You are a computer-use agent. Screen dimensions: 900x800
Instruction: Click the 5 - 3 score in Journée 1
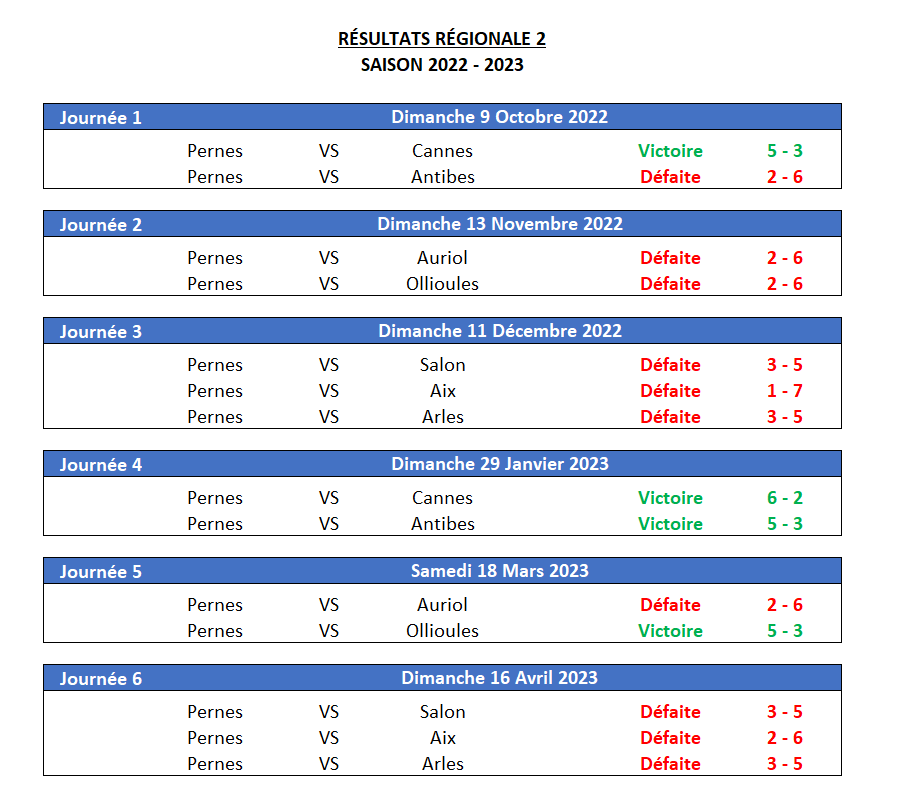785,151
